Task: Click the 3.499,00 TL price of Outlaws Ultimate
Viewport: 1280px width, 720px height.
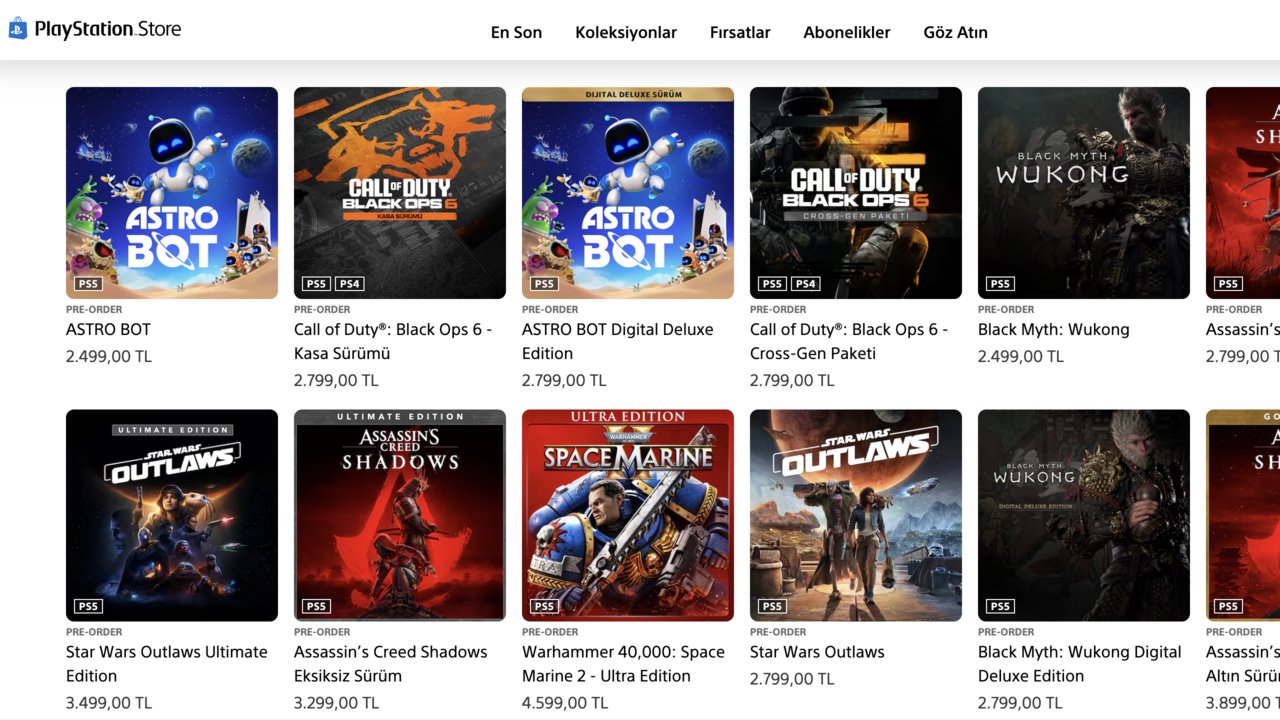Action: (x=109, y=703)
